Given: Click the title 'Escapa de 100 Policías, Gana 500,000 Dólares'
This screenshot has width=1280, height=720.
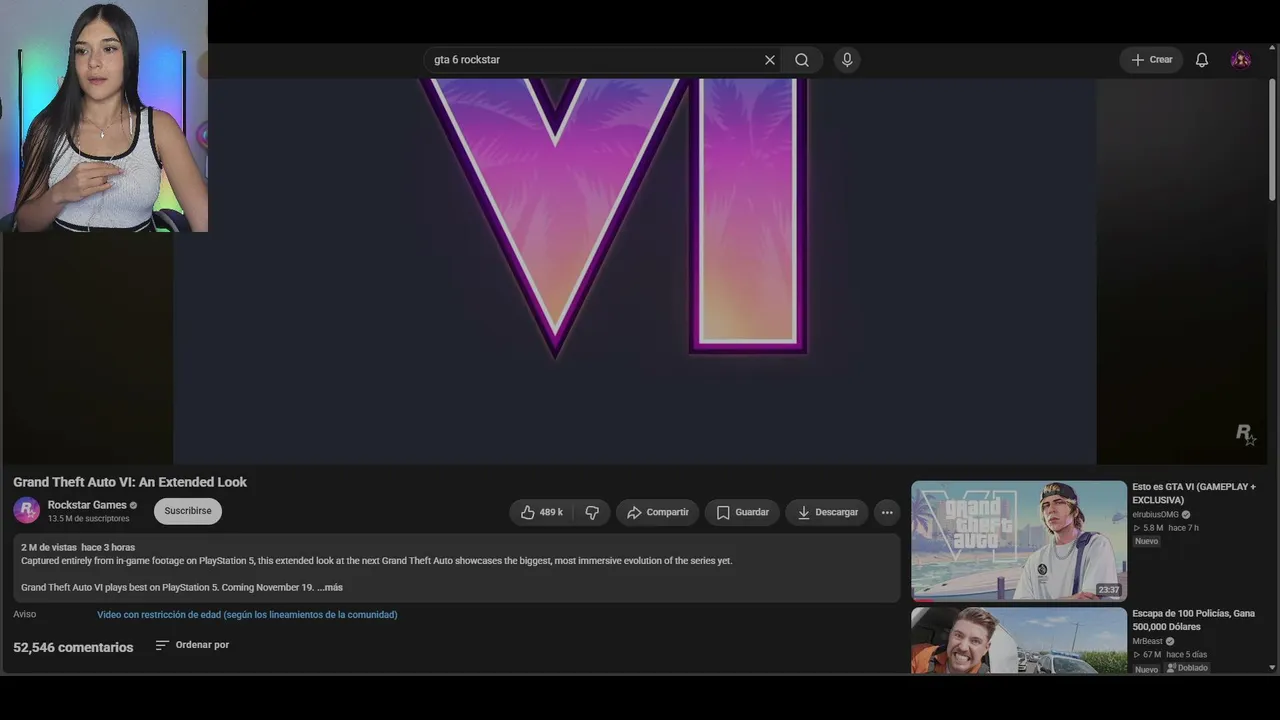Looking at the screenshot, I should click(x=1193, y=620).
